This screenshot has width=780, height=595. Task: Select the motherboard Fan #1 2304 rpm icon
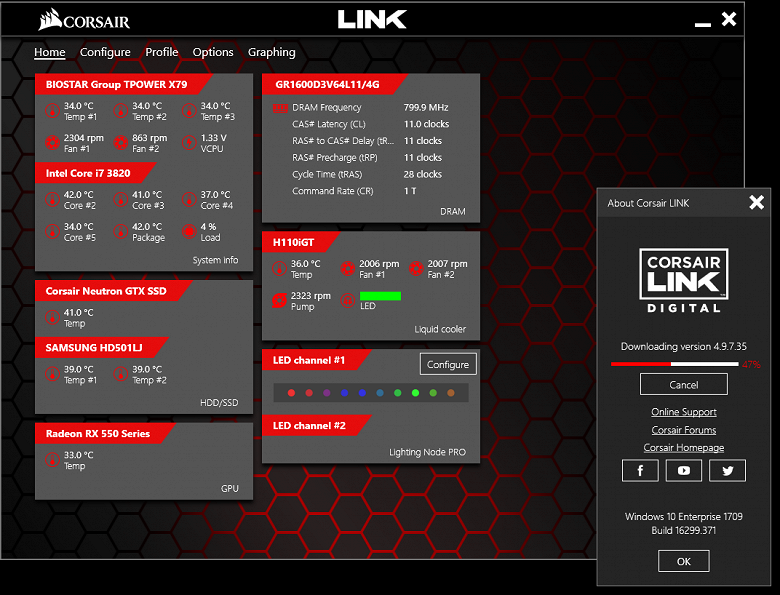pyautogui.click(x=53, y=143)
